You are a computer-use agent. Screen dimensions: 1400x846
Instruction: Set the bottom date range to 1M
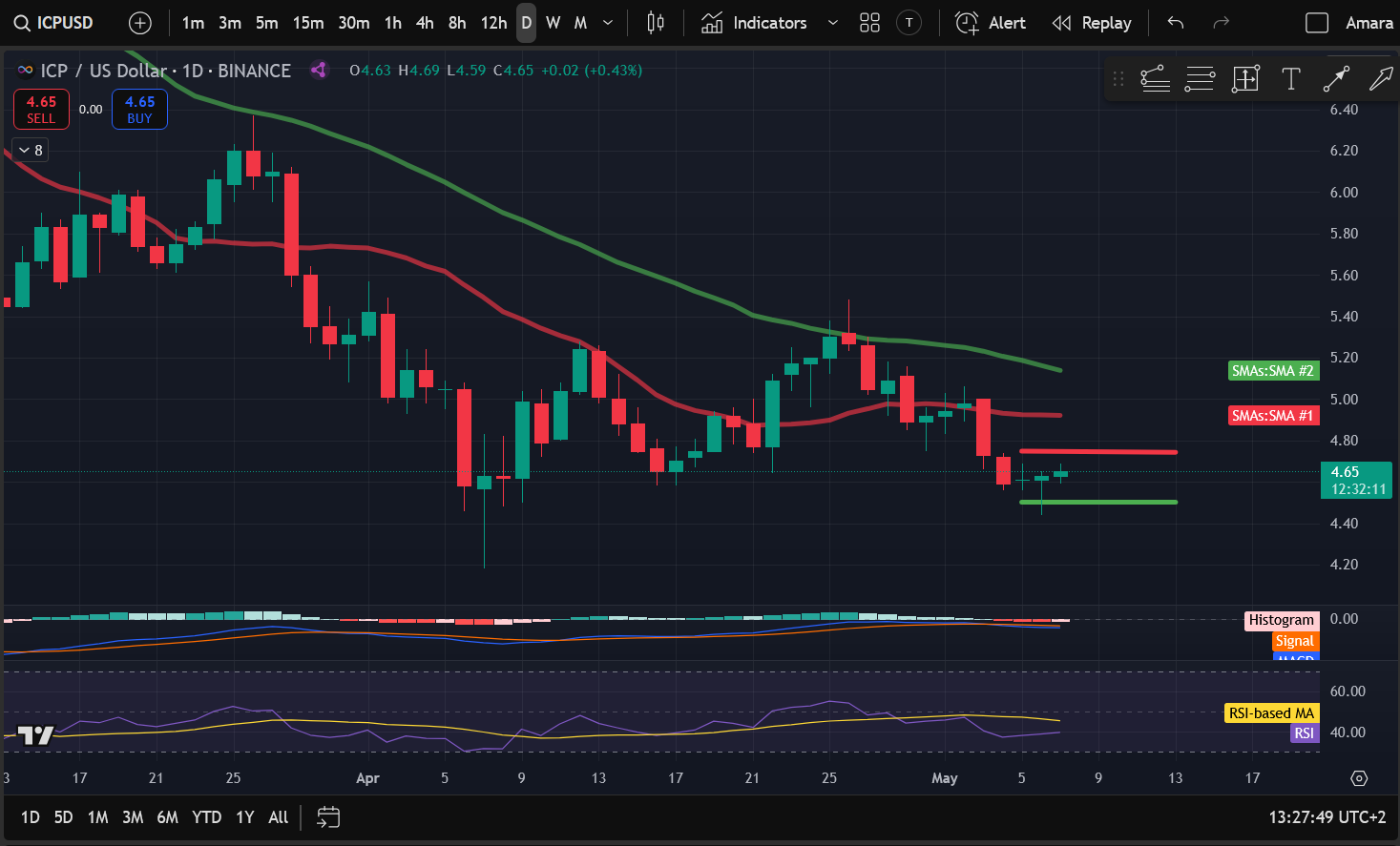pyautogui.click(x=97, y=817)
